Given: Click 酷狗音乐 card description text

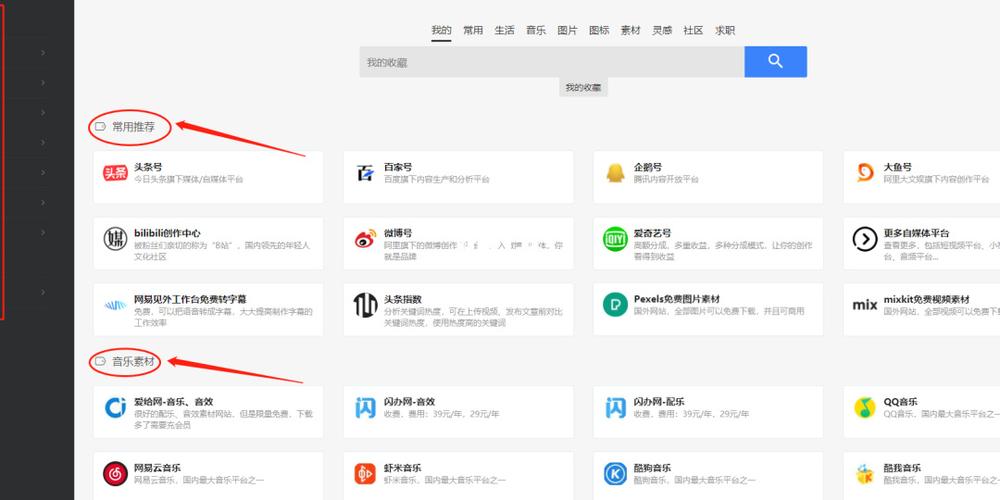Looking at the screenshot, I should 695,480.
